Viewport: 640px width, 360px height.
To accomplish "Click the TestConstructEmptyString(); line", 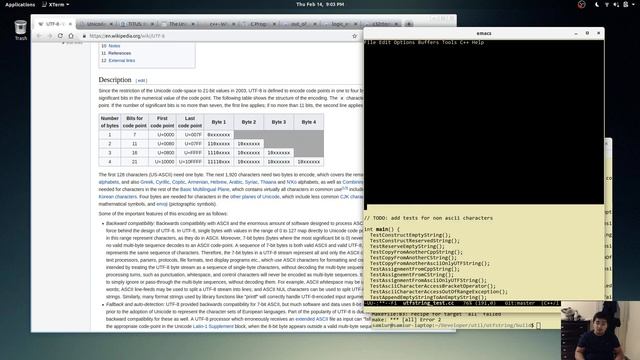I will pos(410,235).
